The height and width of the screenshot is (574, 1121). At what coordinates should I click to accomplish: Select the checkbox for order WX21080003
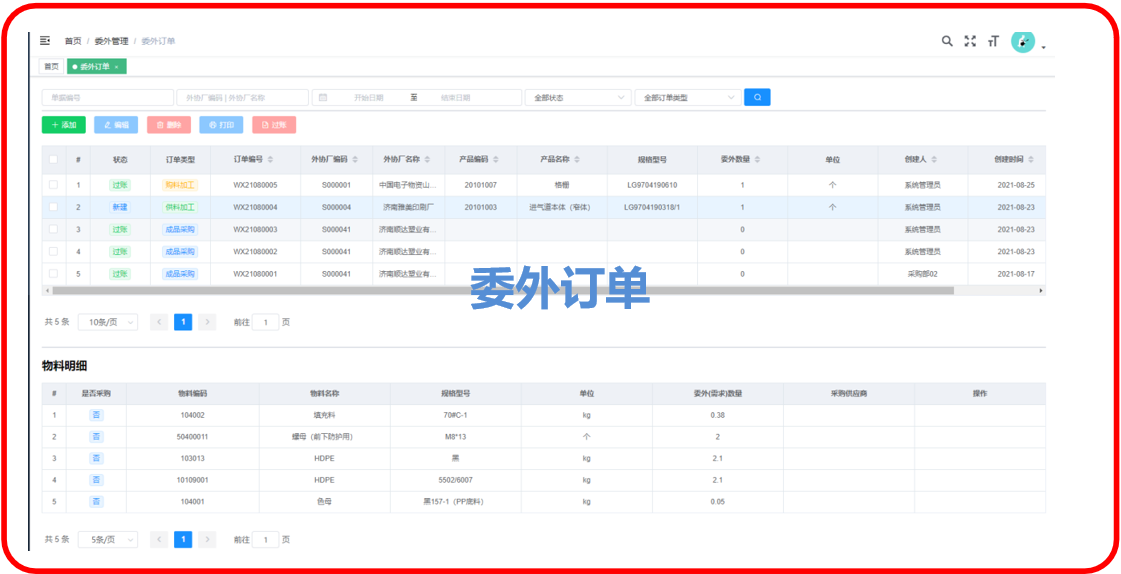click(x=53, y=229)
